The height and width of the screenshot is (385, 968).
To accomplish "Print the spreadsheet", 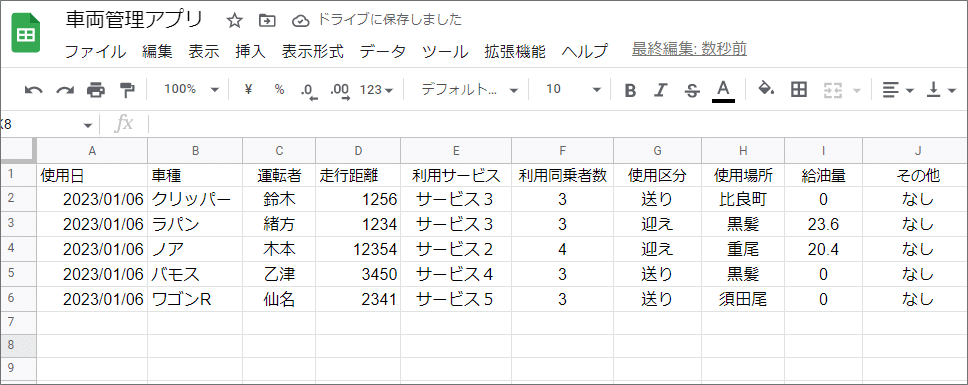I will (96, 90).
